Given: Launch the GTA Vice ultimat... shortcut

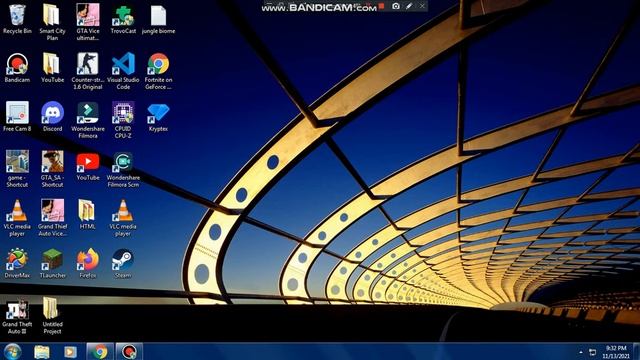Looking at the screenshot, I should [x=88, y=22].
